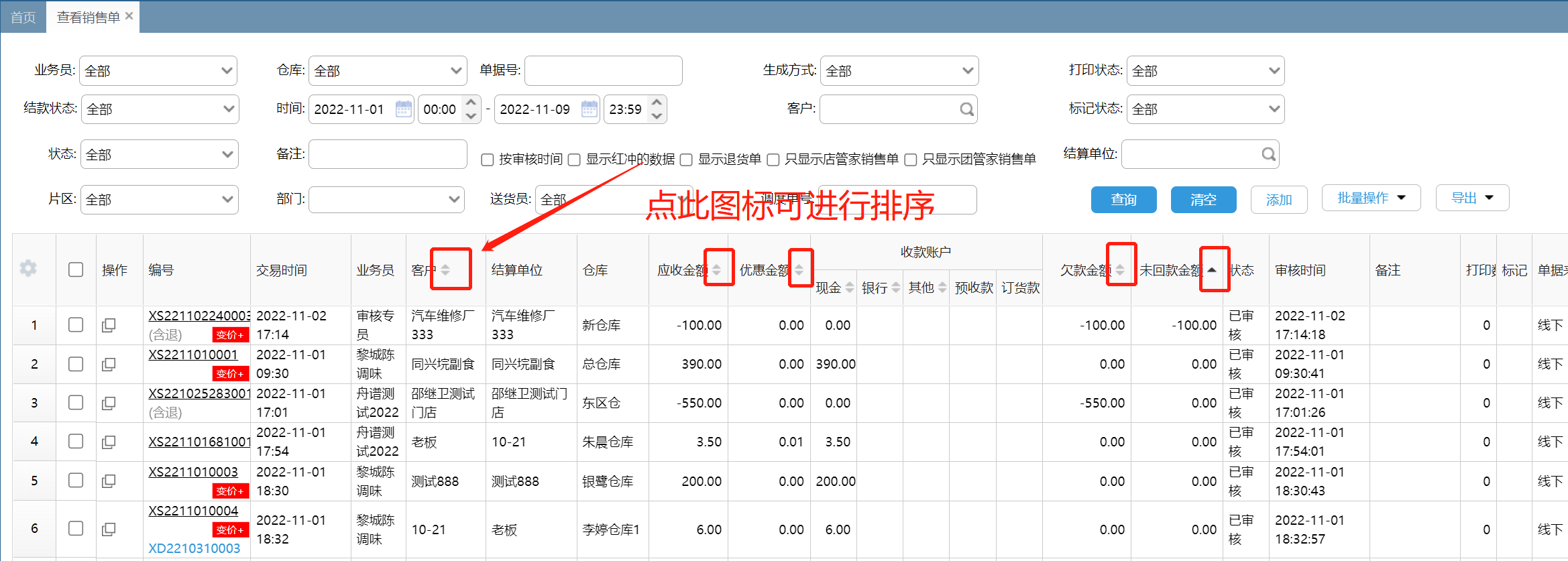The width and height of the screenshot is (1568, 561).
Task: Click the 清空 button
Action: pos(1204,199)
